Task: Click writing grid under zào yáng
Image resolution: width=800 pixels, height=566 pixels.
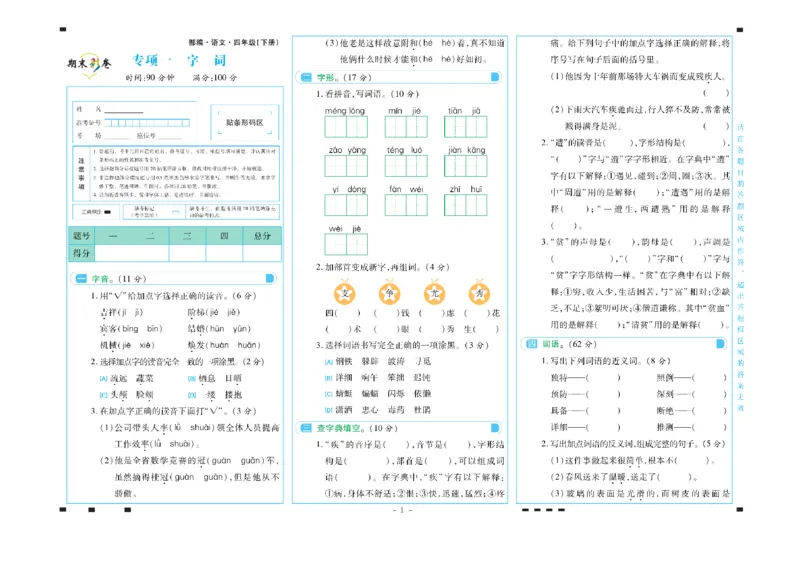Action: tap(346, 166)
